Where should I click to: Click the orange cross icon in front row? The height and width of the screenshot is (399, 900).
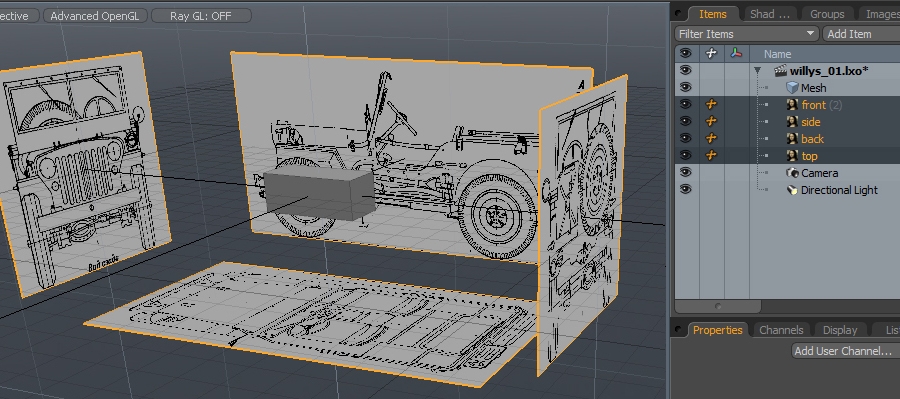pos(711,104)
